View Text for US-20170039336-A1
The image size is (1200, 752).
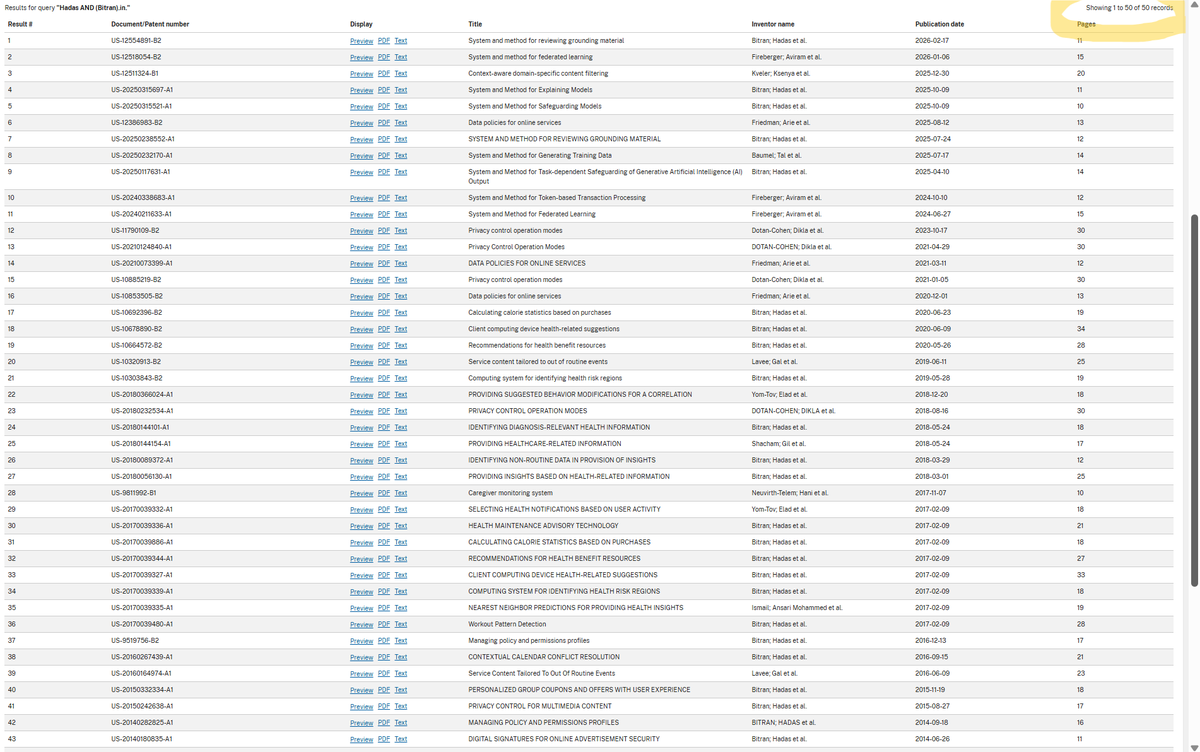(401, 526)
